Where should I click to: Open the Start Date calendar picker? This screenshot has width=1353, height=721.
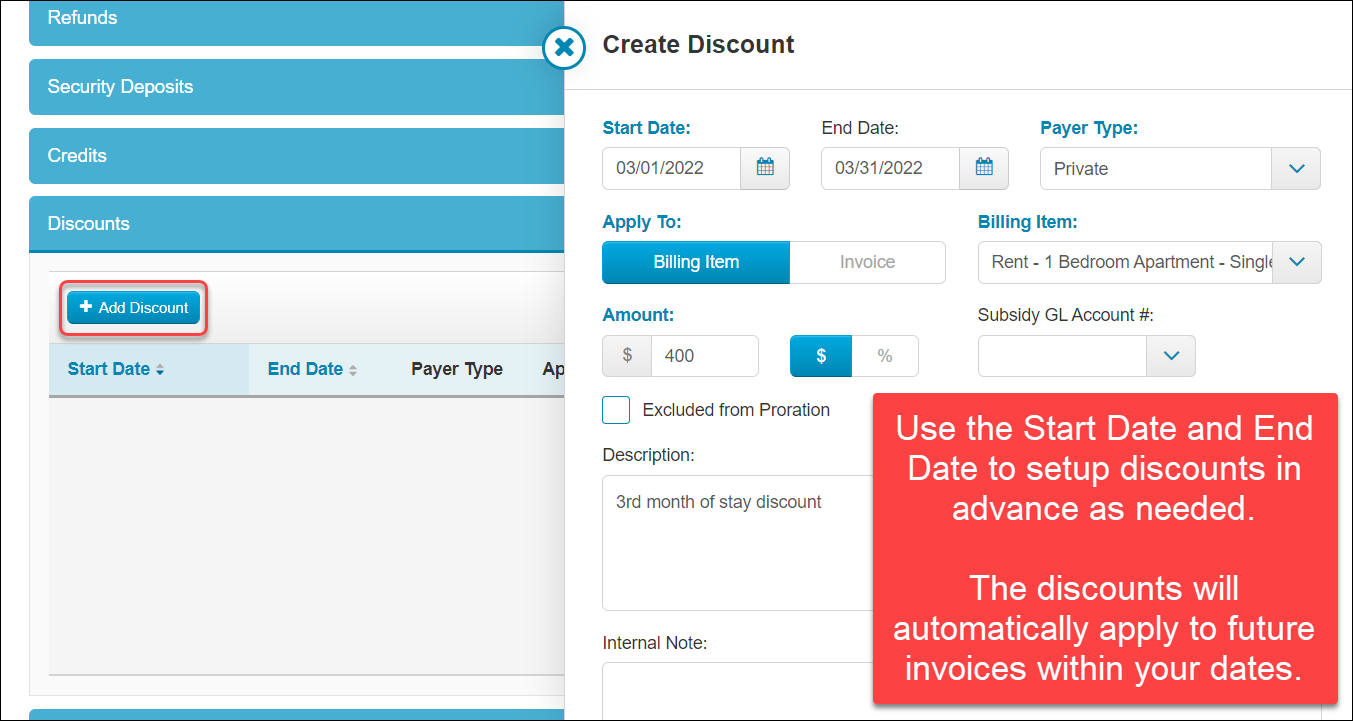(x=765, y=168)
